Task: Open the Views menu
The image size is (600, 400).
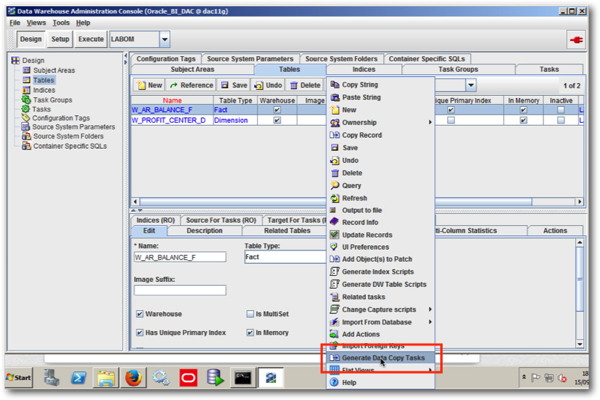Action: [x=36, y=23]
